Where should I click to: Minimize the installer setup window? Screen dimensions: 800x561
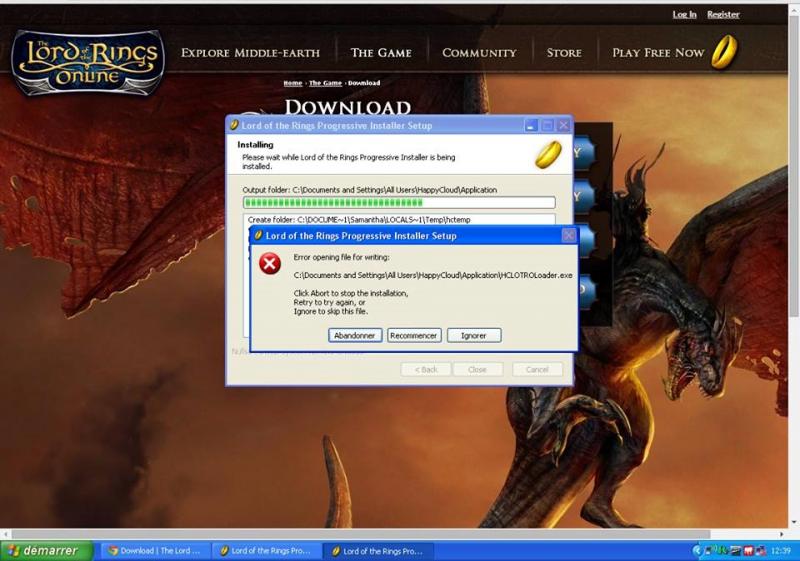click(531, 125)
